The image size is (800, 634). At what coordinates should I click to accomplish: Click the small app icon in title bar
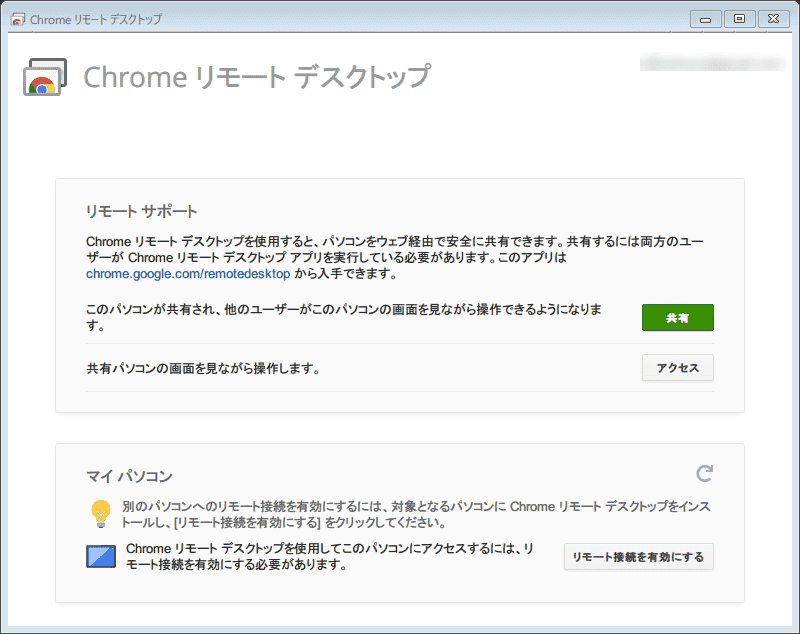(x=17, y=19)
